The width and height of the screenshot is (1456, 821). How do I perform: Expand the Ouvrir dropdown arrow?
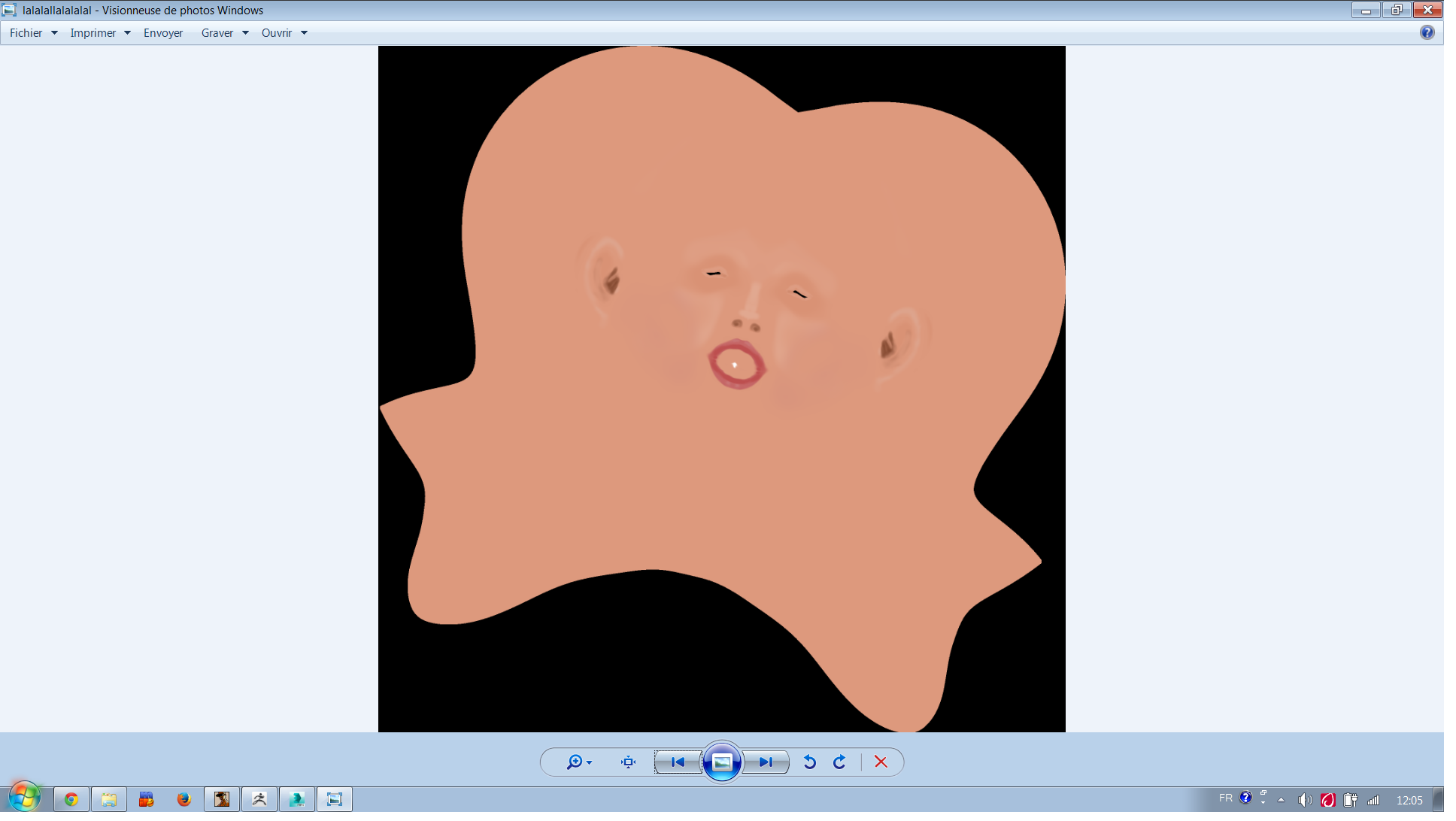[304, 33]
